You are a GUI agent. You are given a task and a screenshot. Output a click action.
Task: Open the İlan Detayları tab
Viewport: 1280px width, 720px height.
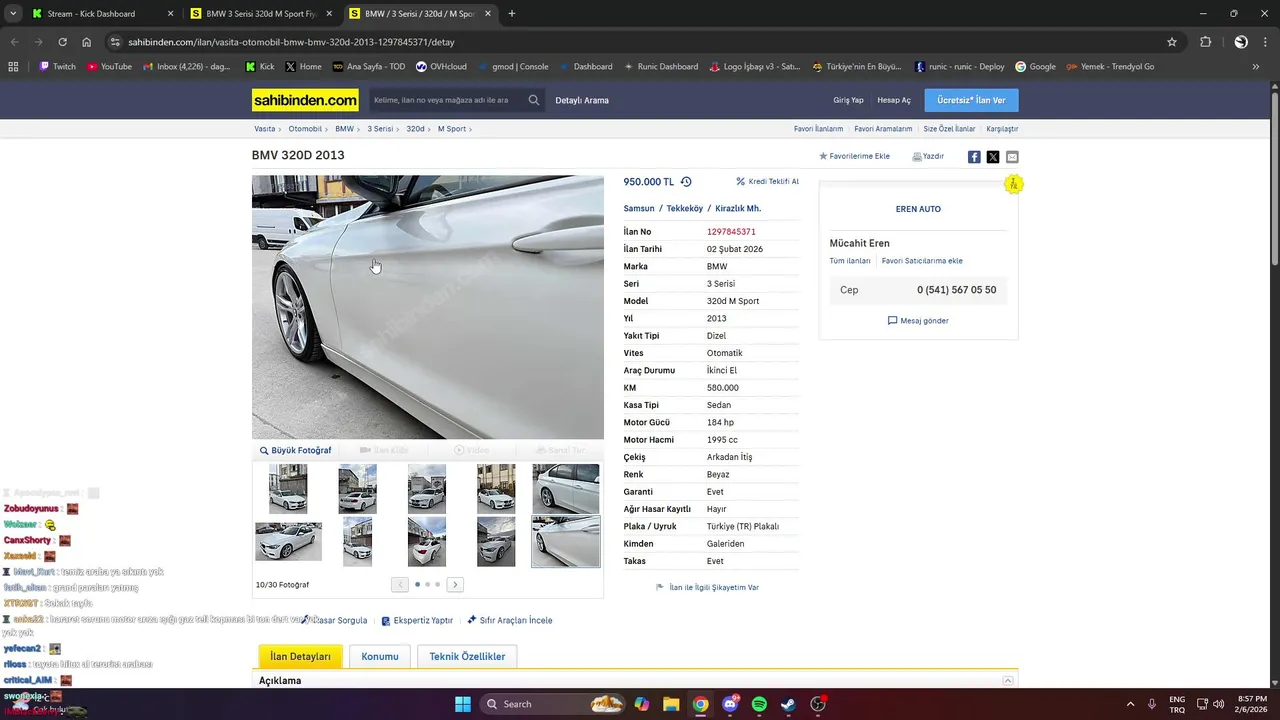click(x=300, y=656)
